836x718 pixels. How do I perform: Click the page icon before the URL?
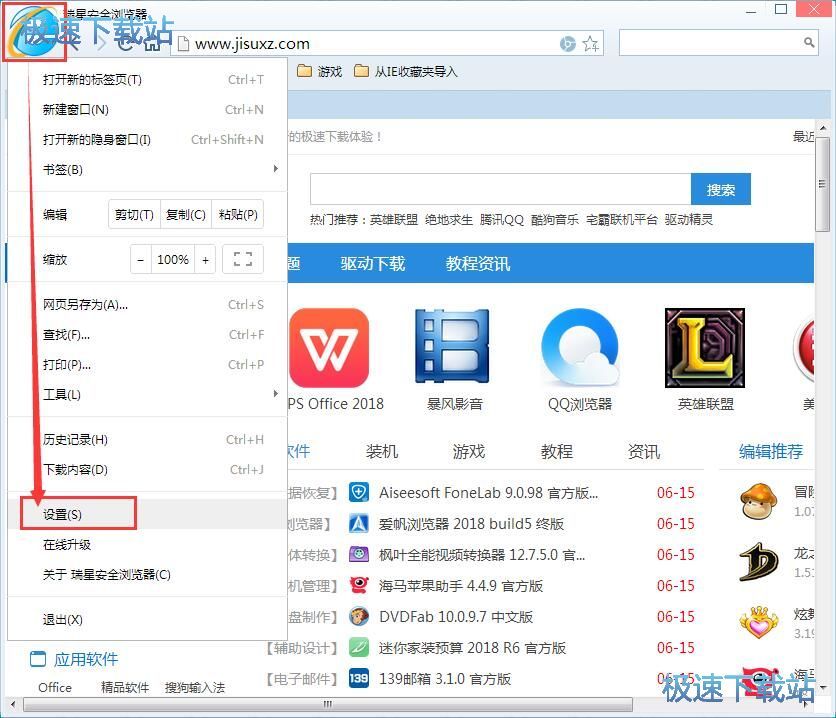183,44
